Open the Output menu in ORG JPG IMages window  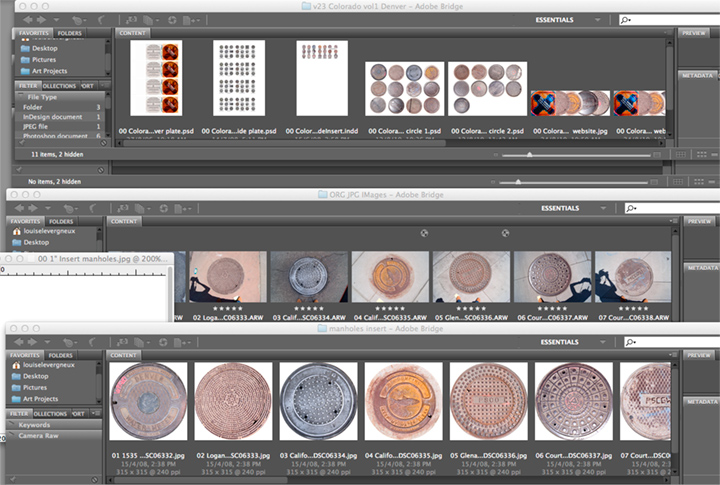pos(183,209)
